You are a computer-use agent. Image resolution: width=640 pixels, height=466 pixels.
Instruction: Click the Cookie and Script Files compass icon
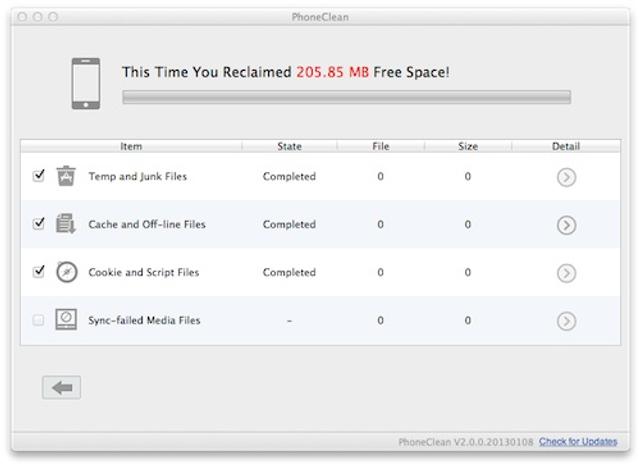coord(66,272)
